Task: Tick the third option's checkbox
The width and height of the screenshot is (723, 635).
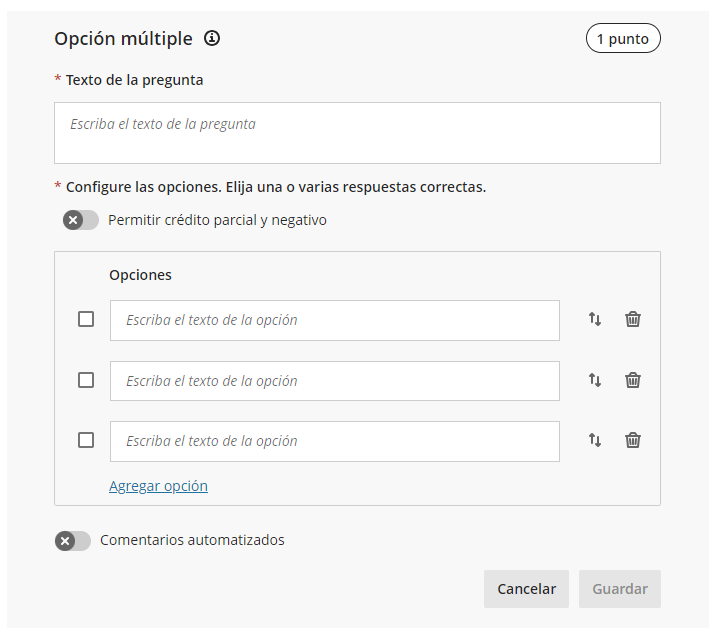Action: (86, 440)
